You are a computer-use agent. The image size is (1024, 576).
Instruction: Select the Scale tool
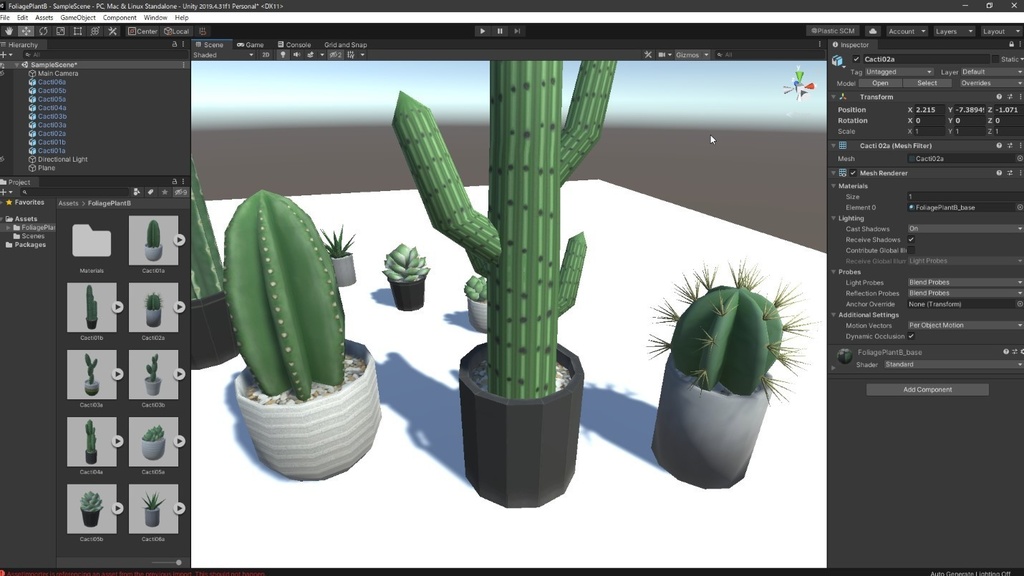click(x=61, y=31)
